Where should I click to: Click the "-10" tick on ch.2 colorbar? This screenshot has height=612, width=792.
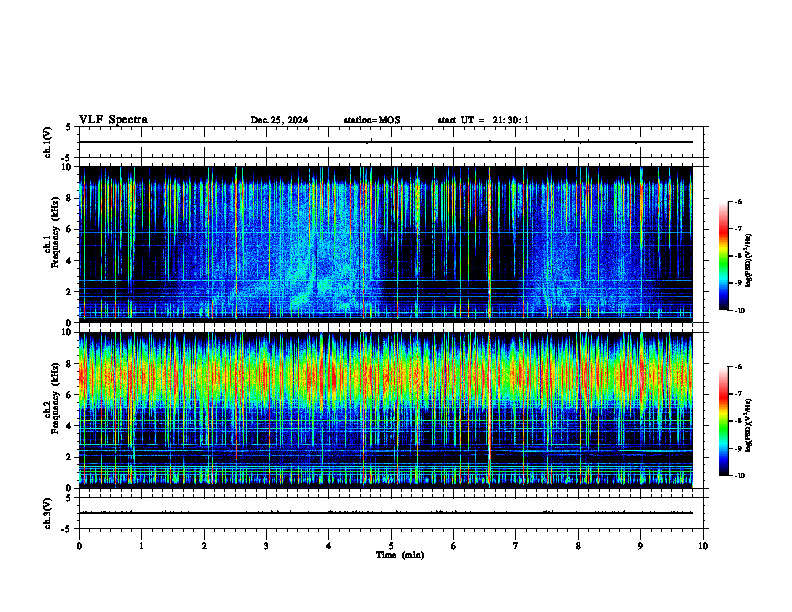(x=739, y=476)
